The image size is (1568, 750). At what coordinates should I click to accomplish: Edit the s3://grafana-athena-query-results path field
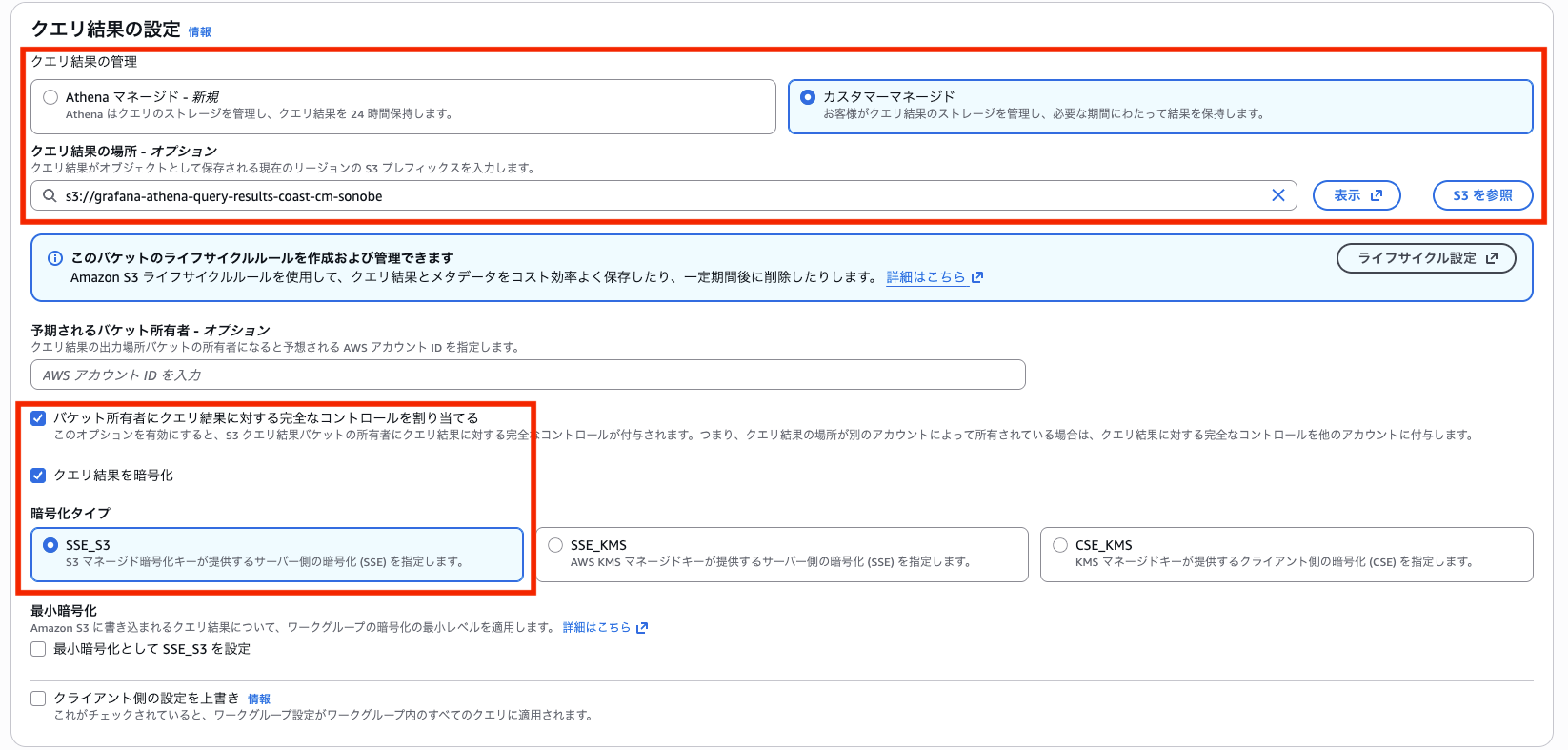[x=664, y=195]
